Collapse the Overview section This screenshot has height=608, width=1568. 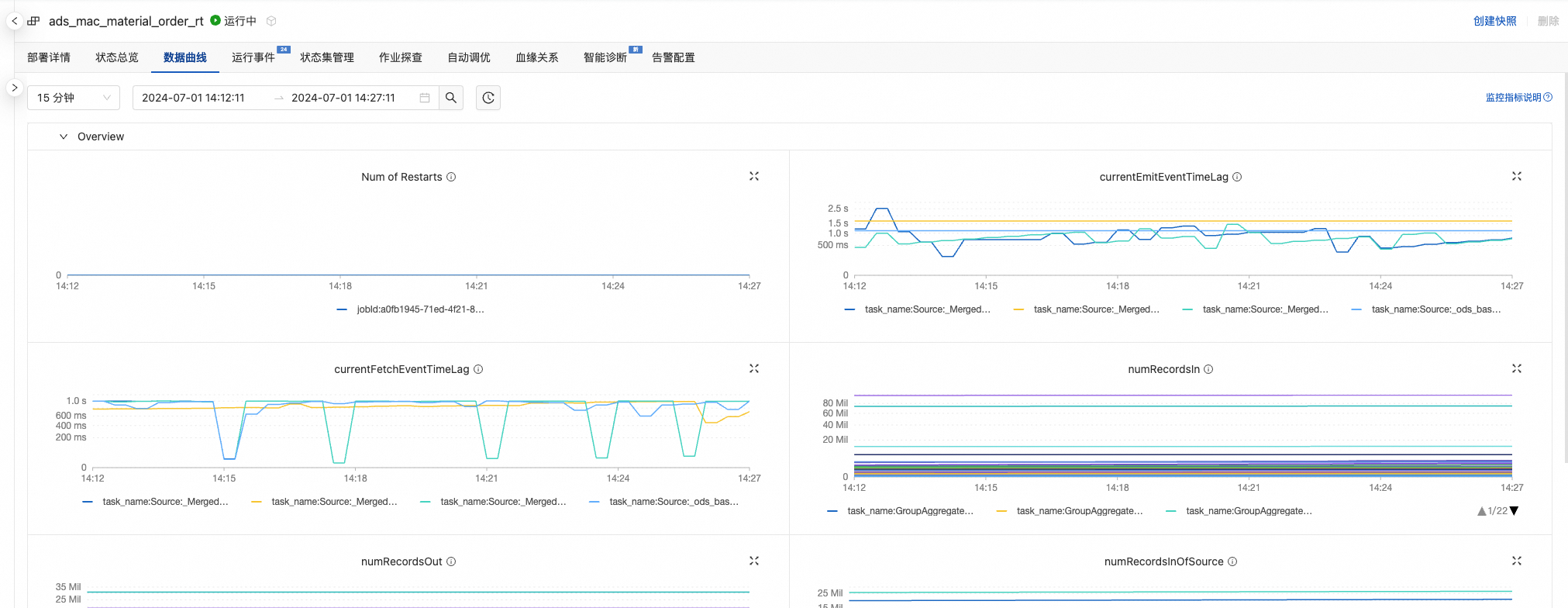pyautogui.click(x=64, y=136)
